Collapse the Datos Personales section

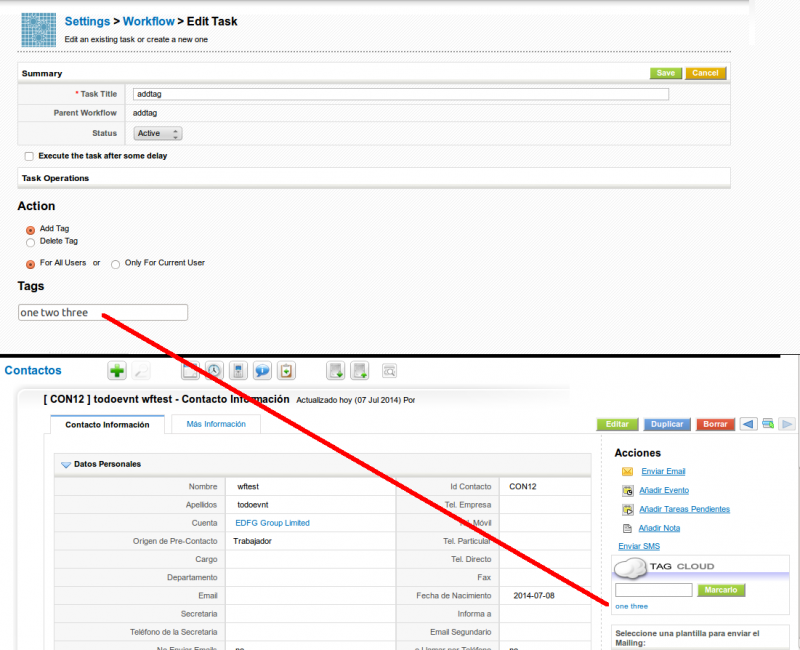[65, 464]
